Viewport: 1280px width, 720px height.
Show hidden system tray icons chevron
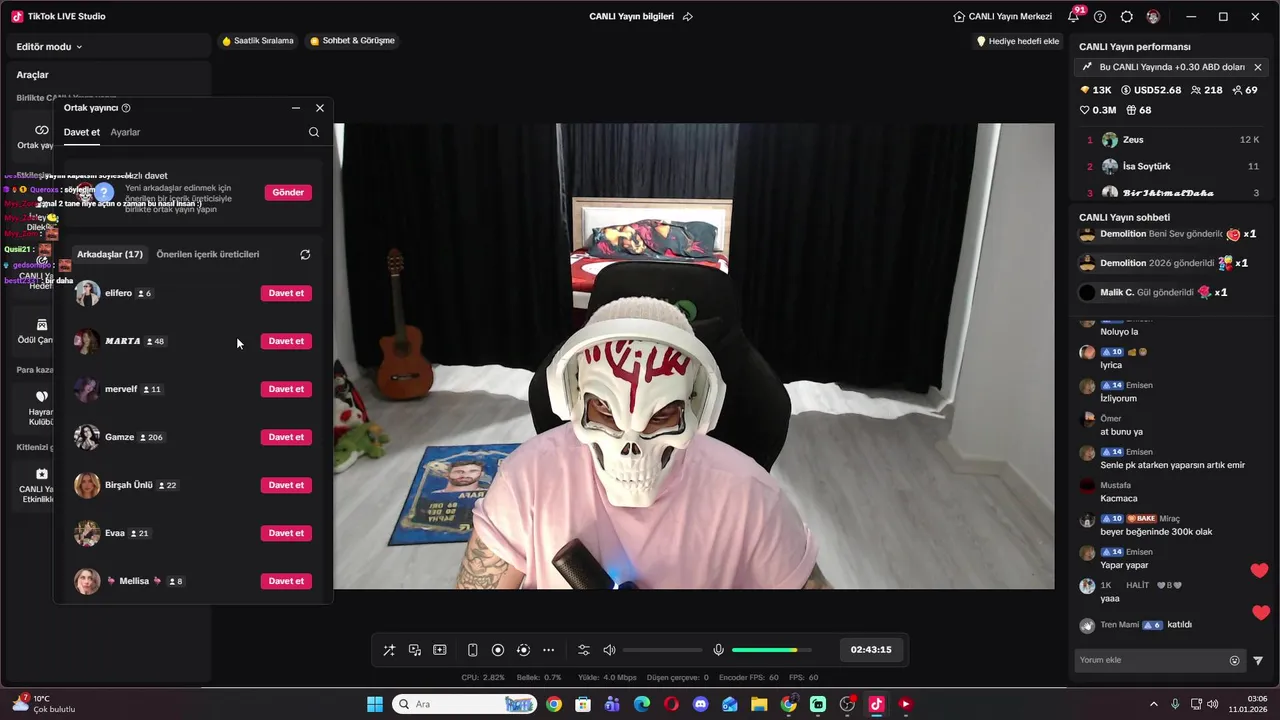click(x=1153, y=704)
